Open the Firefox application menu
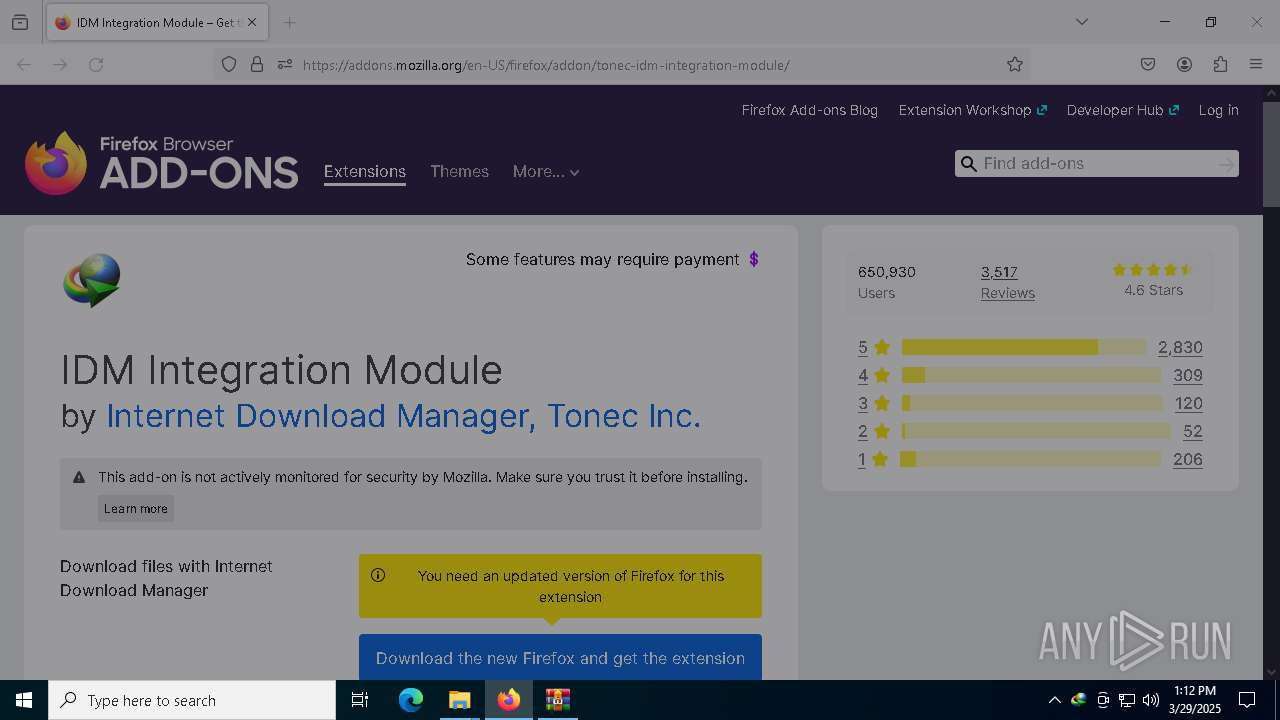Viewport: 1280px width, 720px height. [x=1256, y=64]
